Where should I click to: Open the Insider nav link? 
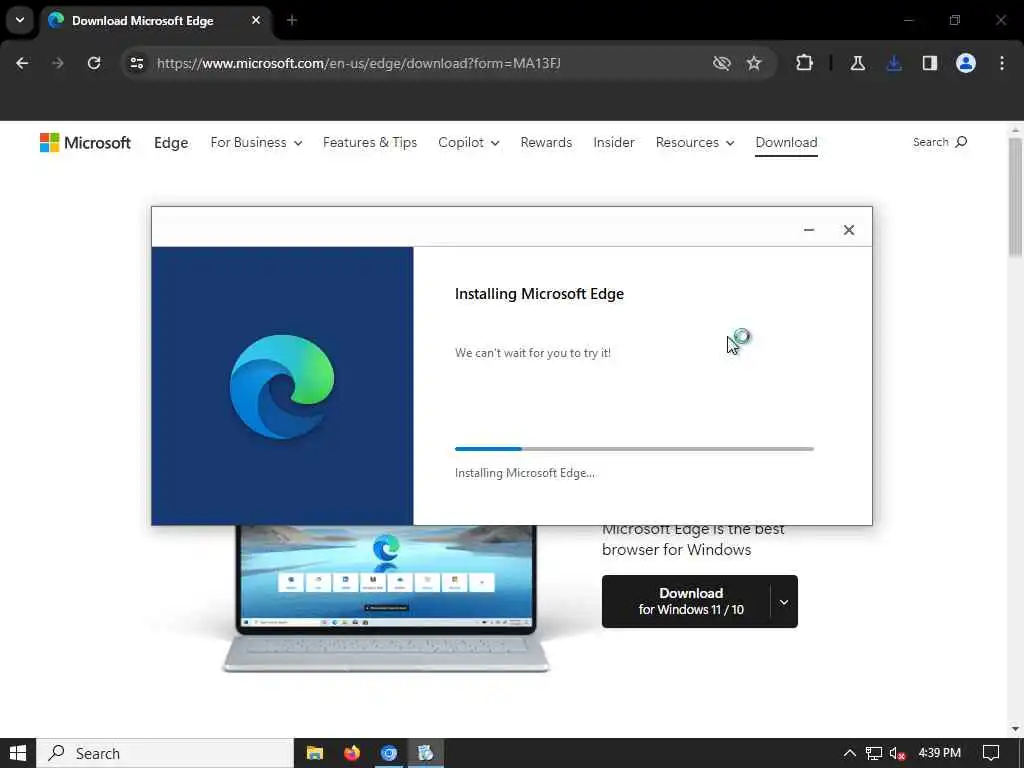pos(614,142)
